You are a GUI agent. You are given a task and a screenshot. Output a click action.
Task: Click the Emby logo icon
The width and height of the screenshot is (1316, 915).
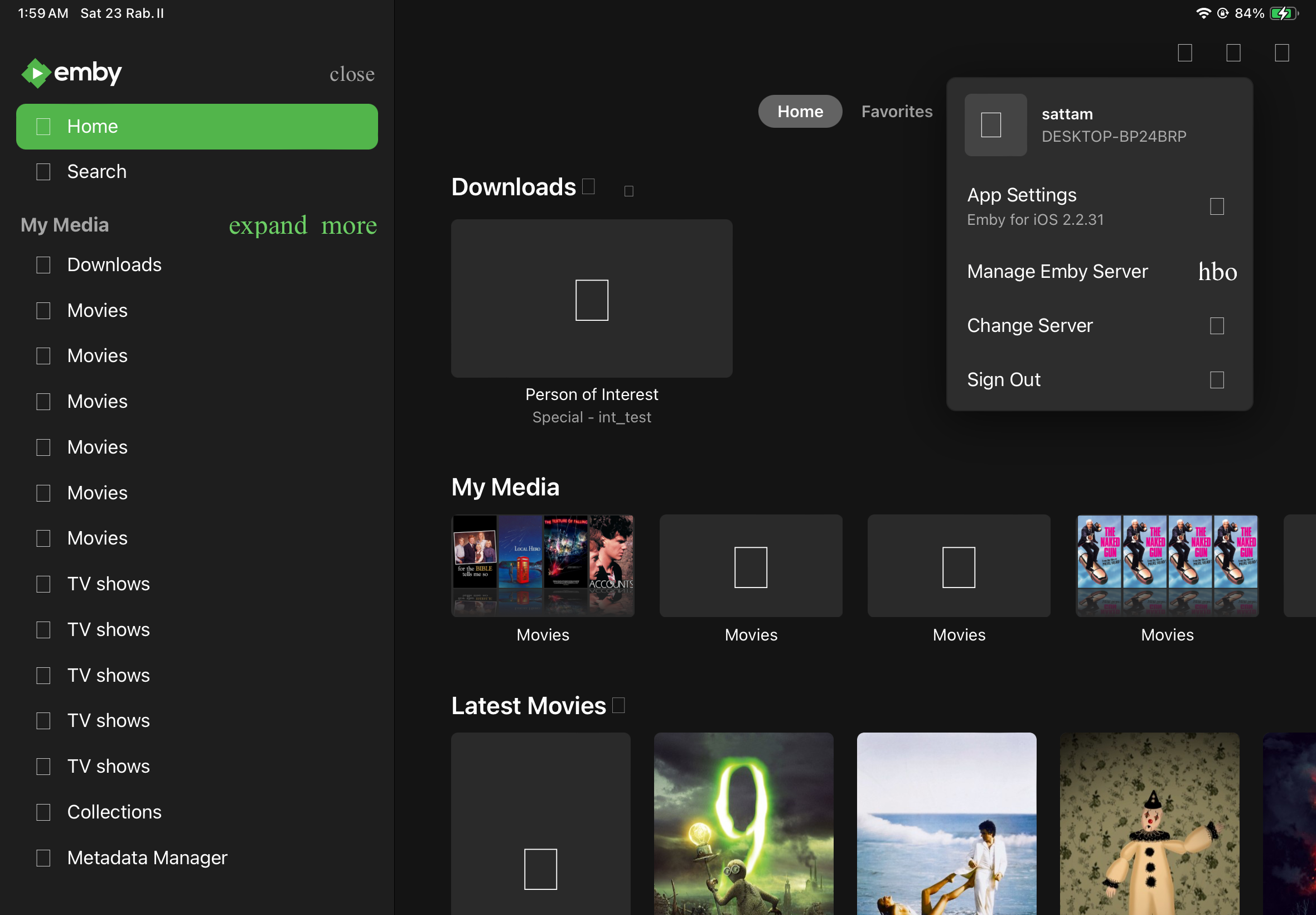(x=36, y=74)
